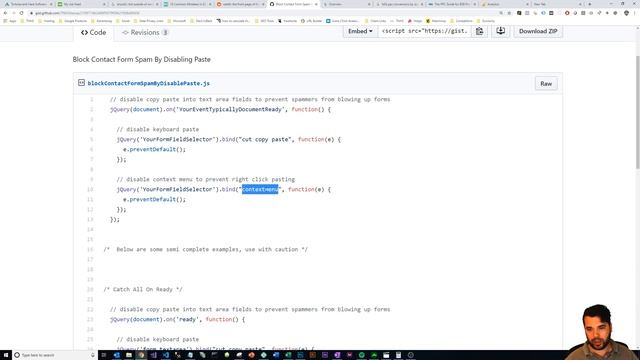Screen dimensions: 640x360
Task: Click the file icon beside blockContactFormSpamByDisablePaste.js
Action: [x=81, y=83]
